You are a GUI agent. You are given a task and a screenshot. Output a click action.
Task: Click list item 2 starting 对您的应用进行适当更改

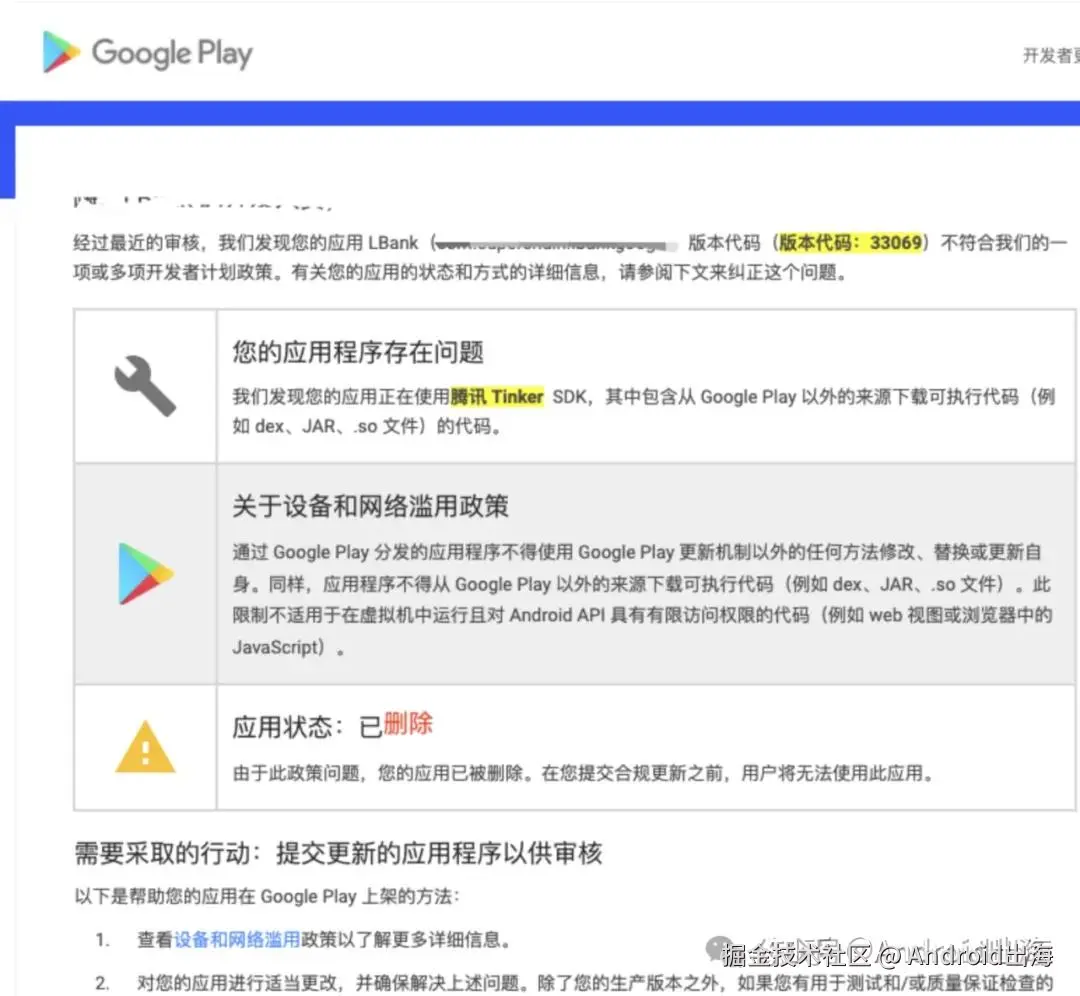pyautogui.click(x=595, y=983)
